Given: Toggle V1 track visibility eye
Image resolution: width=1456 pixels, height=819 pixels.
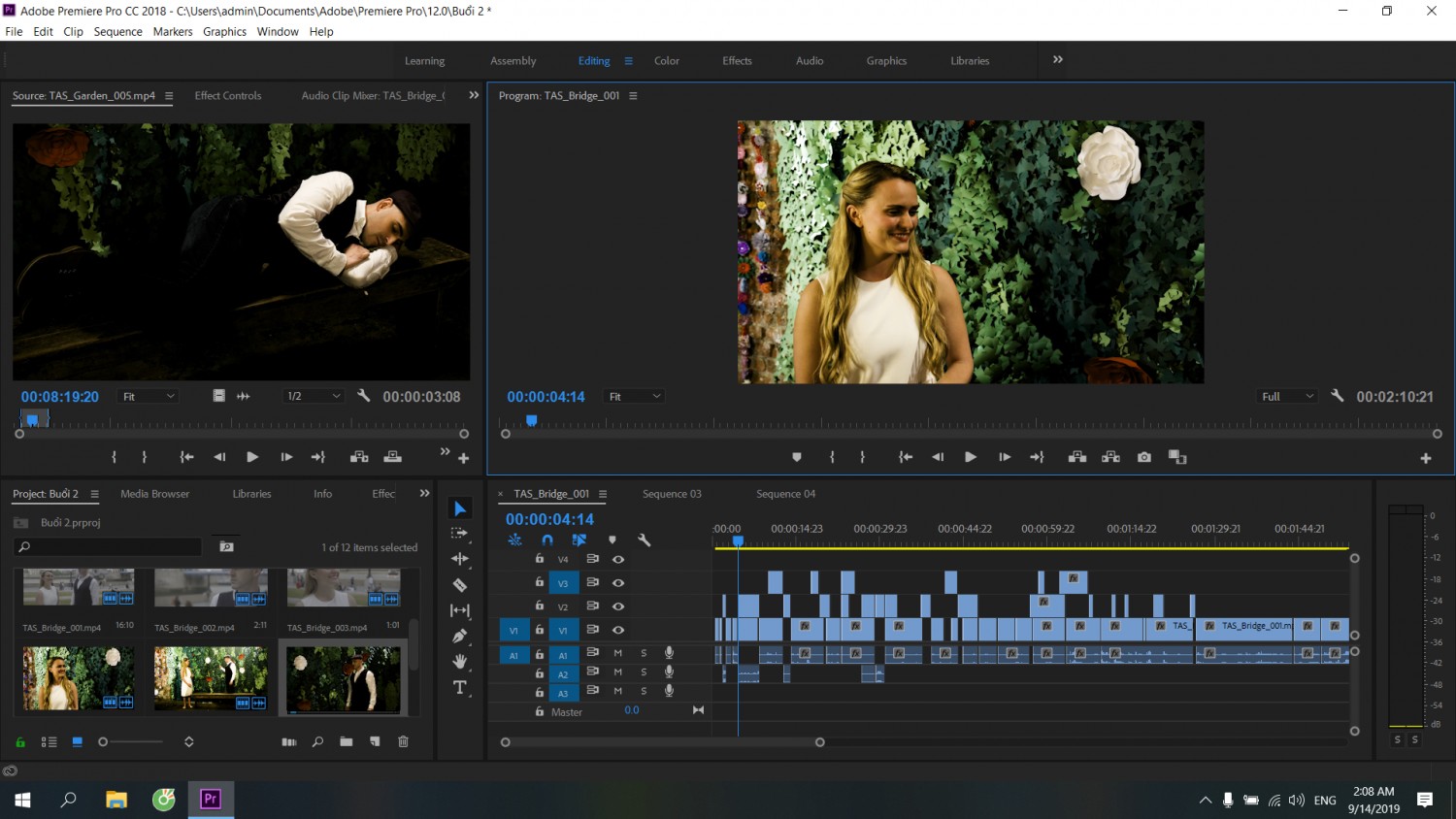Looking at the screenshot, I should 618,630.
